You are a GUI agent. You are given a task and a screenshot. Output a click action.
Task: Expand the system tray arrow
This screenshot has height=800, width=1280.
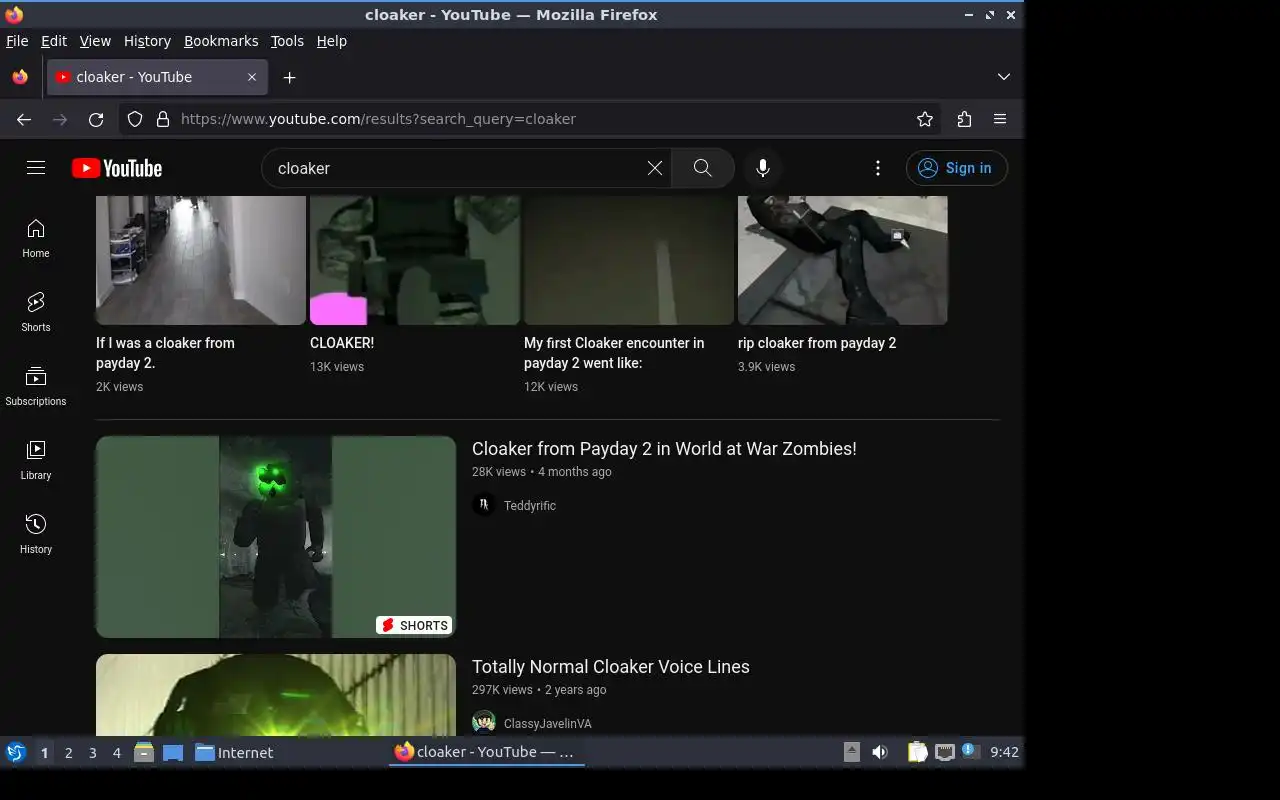pyautogui.click(x=852, y=752)
